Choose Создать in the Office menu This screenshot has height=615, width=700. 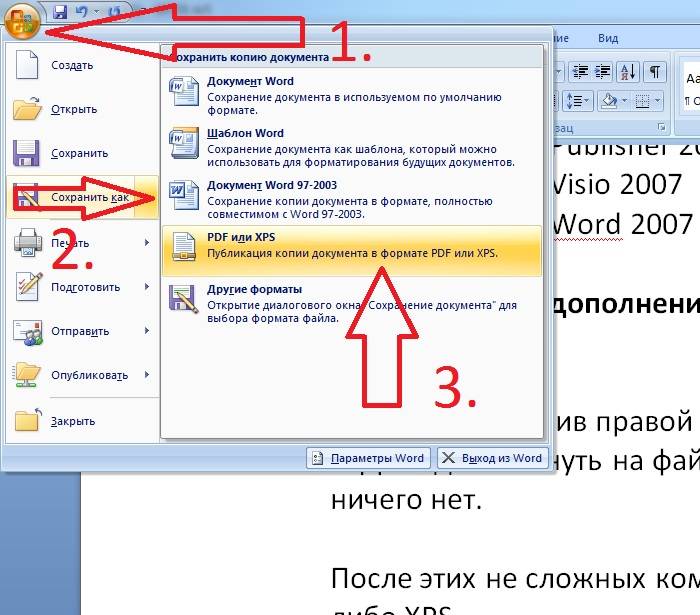point(83,65)
